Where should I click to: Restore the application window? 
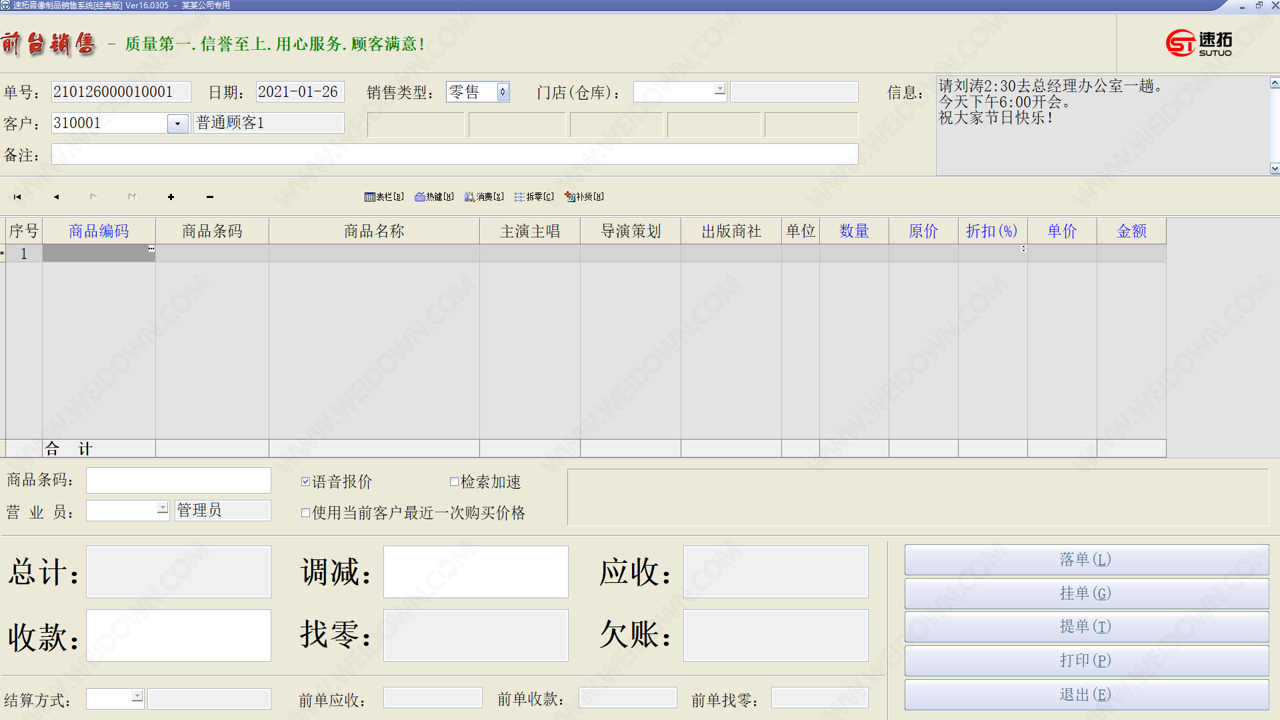point(1259,5)
